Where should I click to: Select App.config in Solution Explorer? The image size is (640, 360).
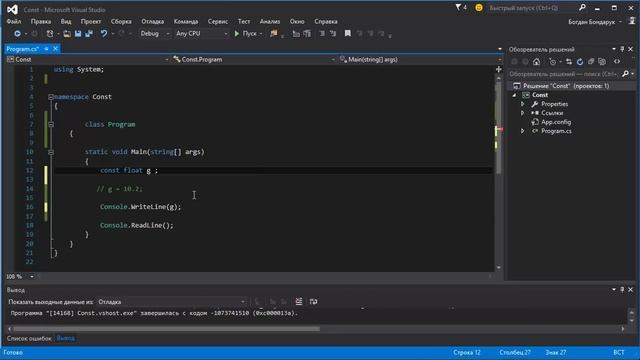click(x=556, y=122)
